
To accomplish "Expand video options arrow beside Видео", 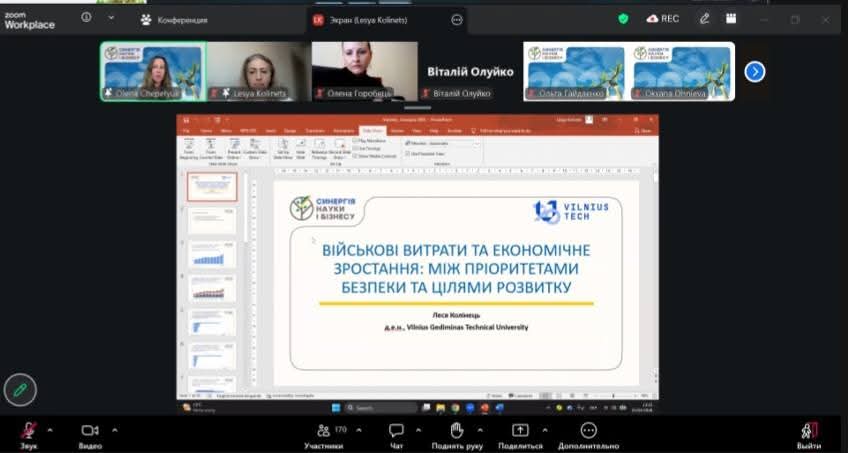I will (114, 430).
